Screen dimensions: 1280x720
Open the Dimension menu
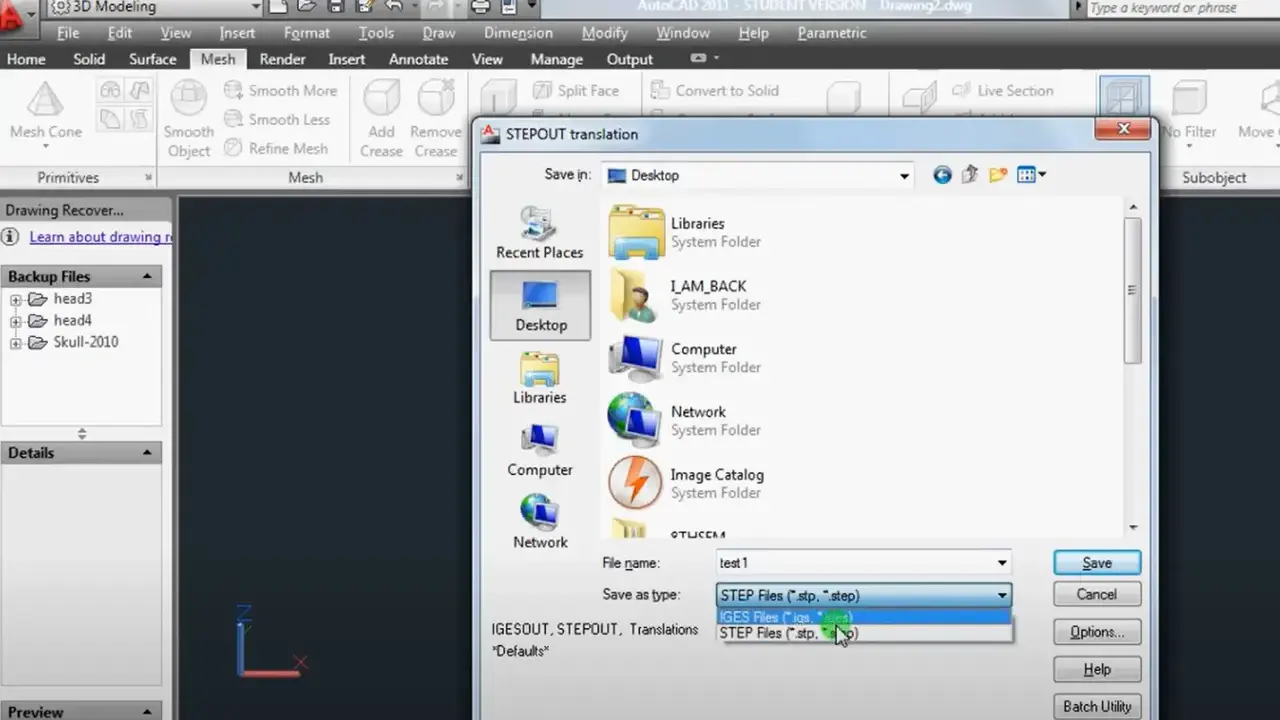click(518, 33)
